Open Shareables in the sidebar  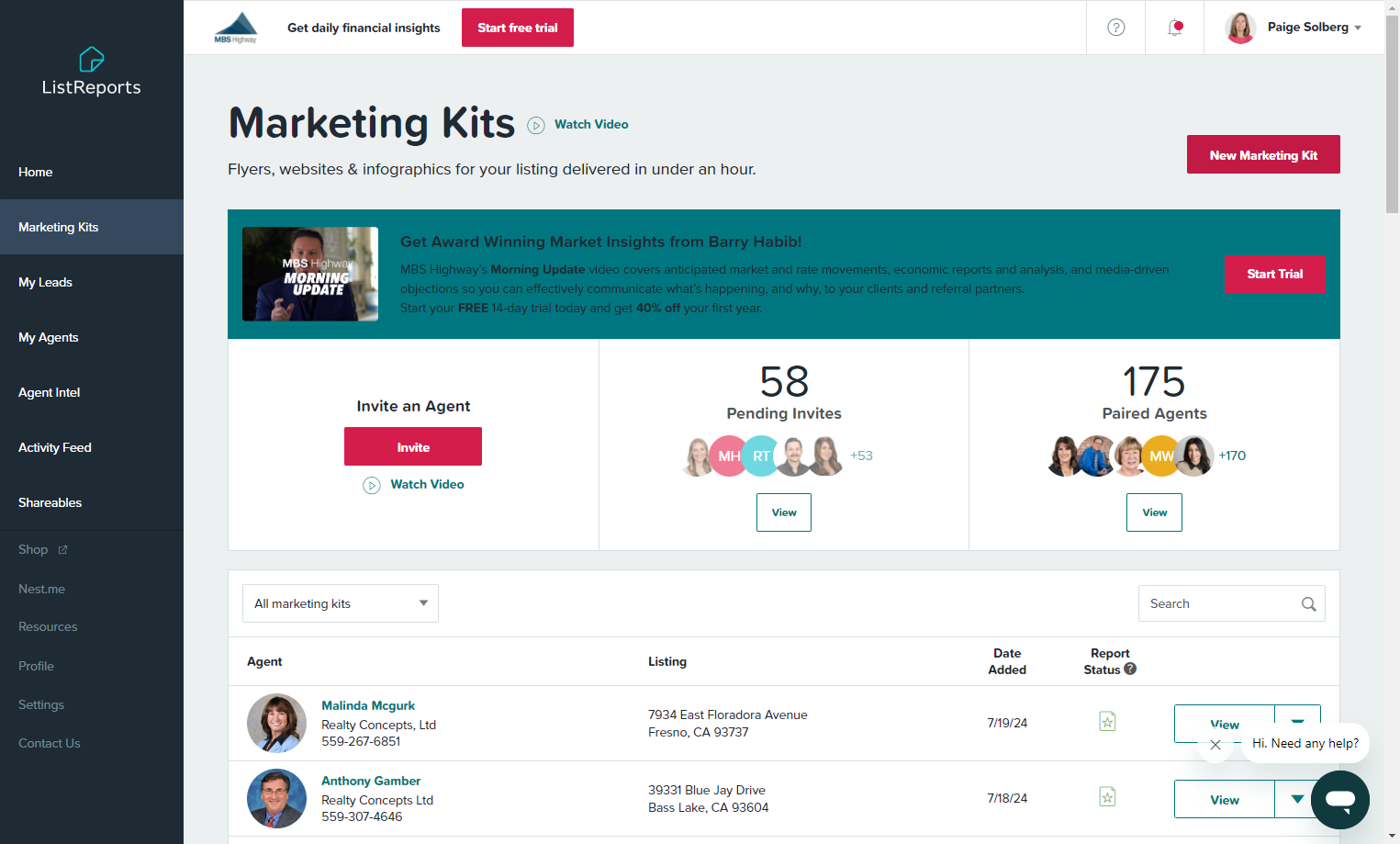coord(50,502)
